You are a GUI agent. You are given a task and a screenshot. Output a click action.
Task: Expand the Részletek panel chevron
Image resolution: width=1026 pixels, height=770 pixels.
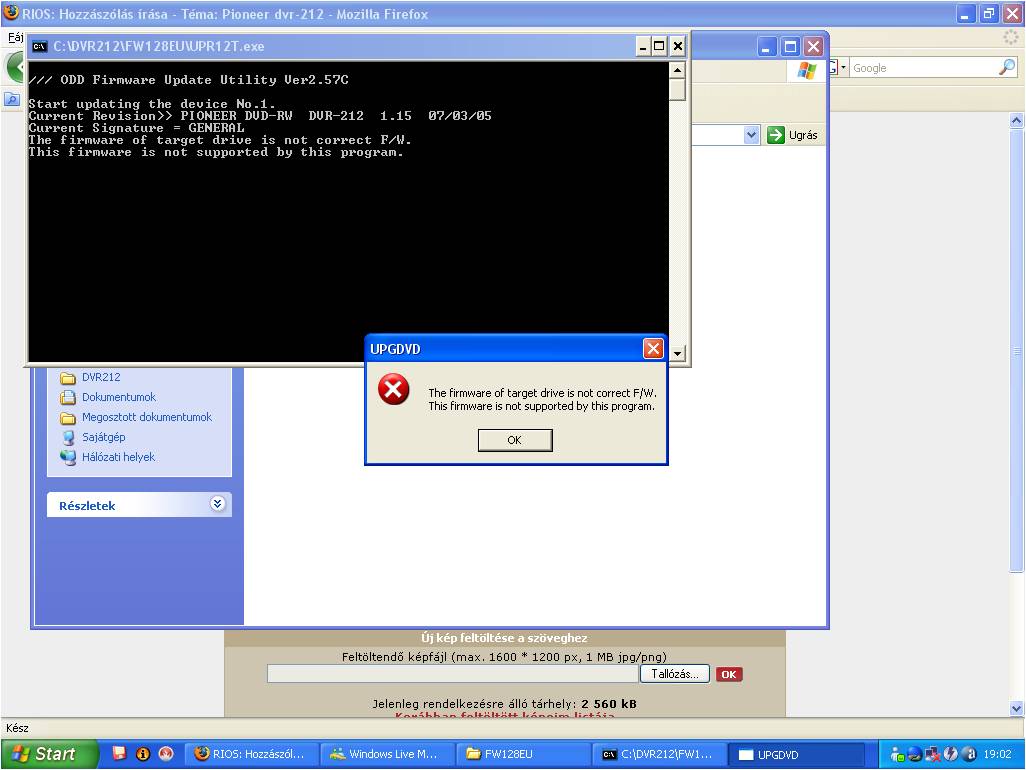[x=217, y=504]
